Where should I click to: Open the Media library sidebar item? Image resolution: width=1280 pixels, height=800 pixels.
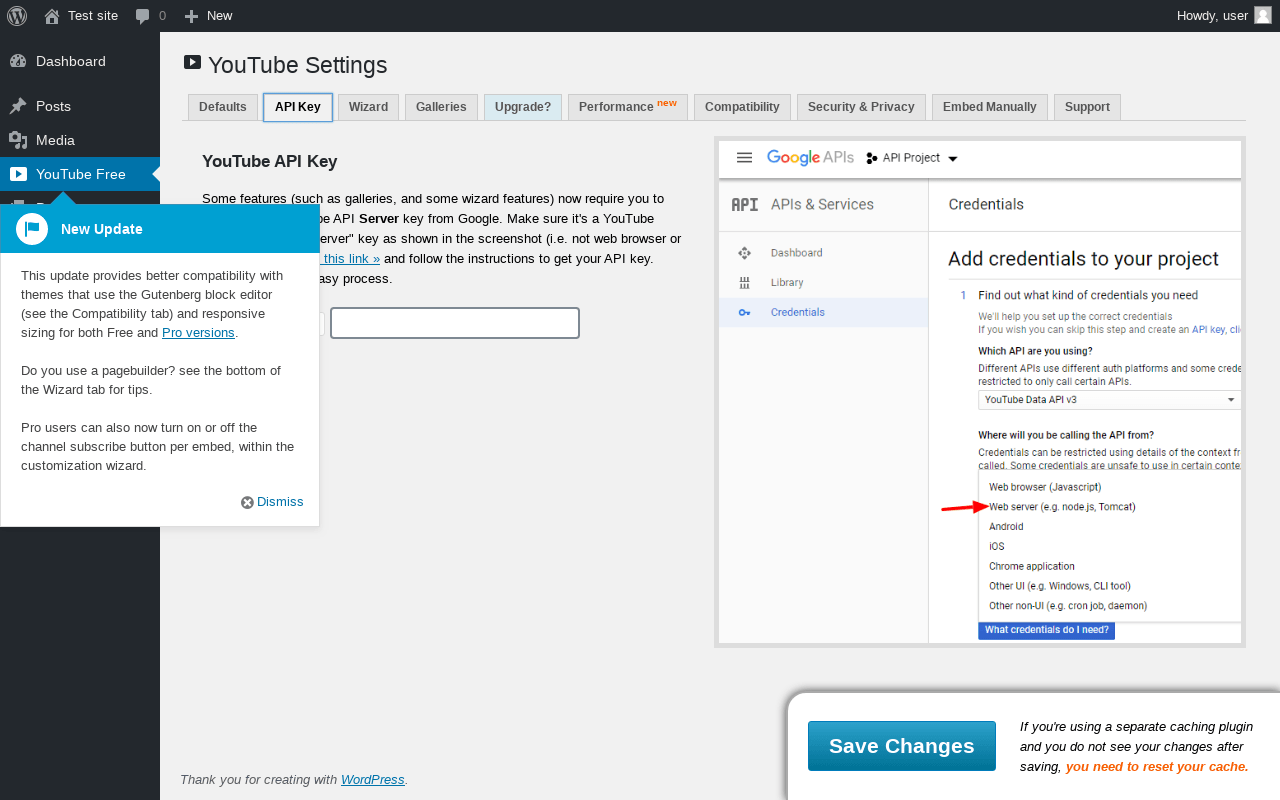[55, 140]
